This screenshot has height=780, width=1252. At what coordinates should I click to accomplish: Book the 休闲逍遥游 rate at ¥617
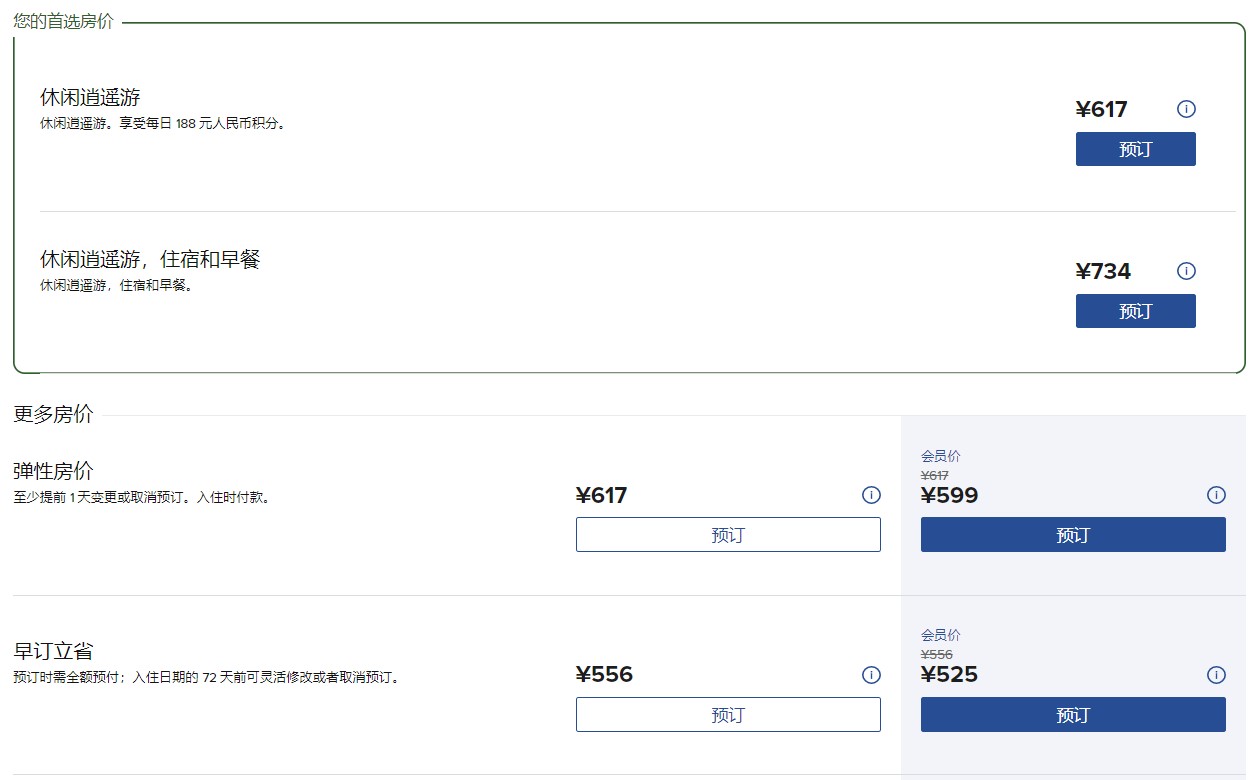1135,149
